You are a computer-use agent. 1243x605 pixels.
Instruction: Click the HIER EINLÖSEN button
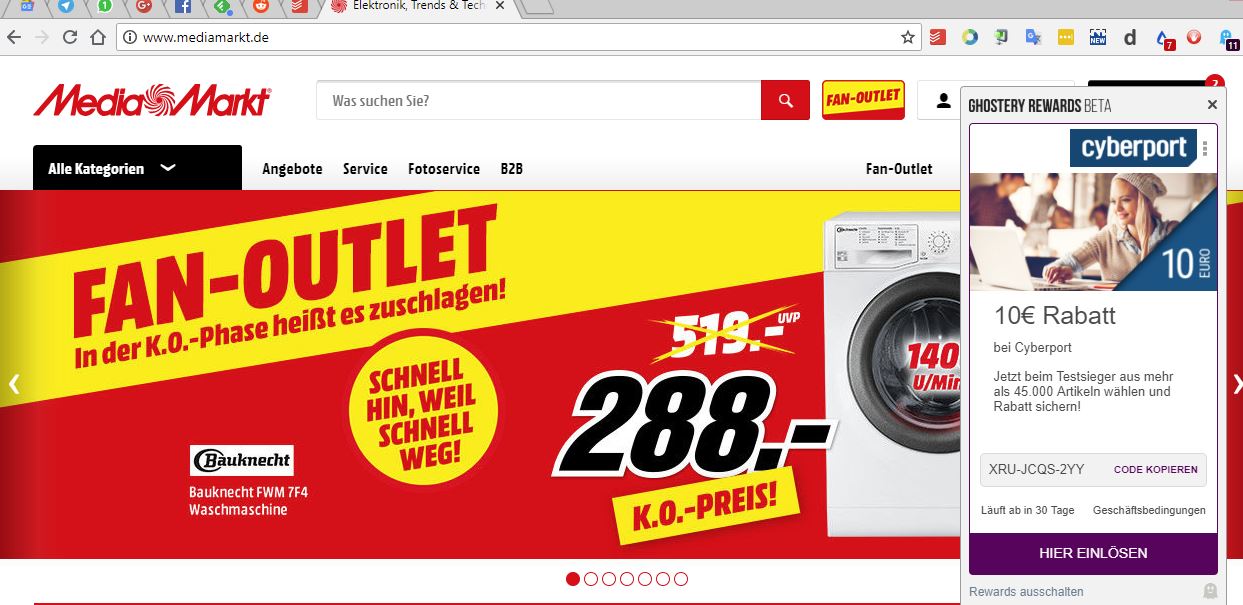[x=1093, y=553]
